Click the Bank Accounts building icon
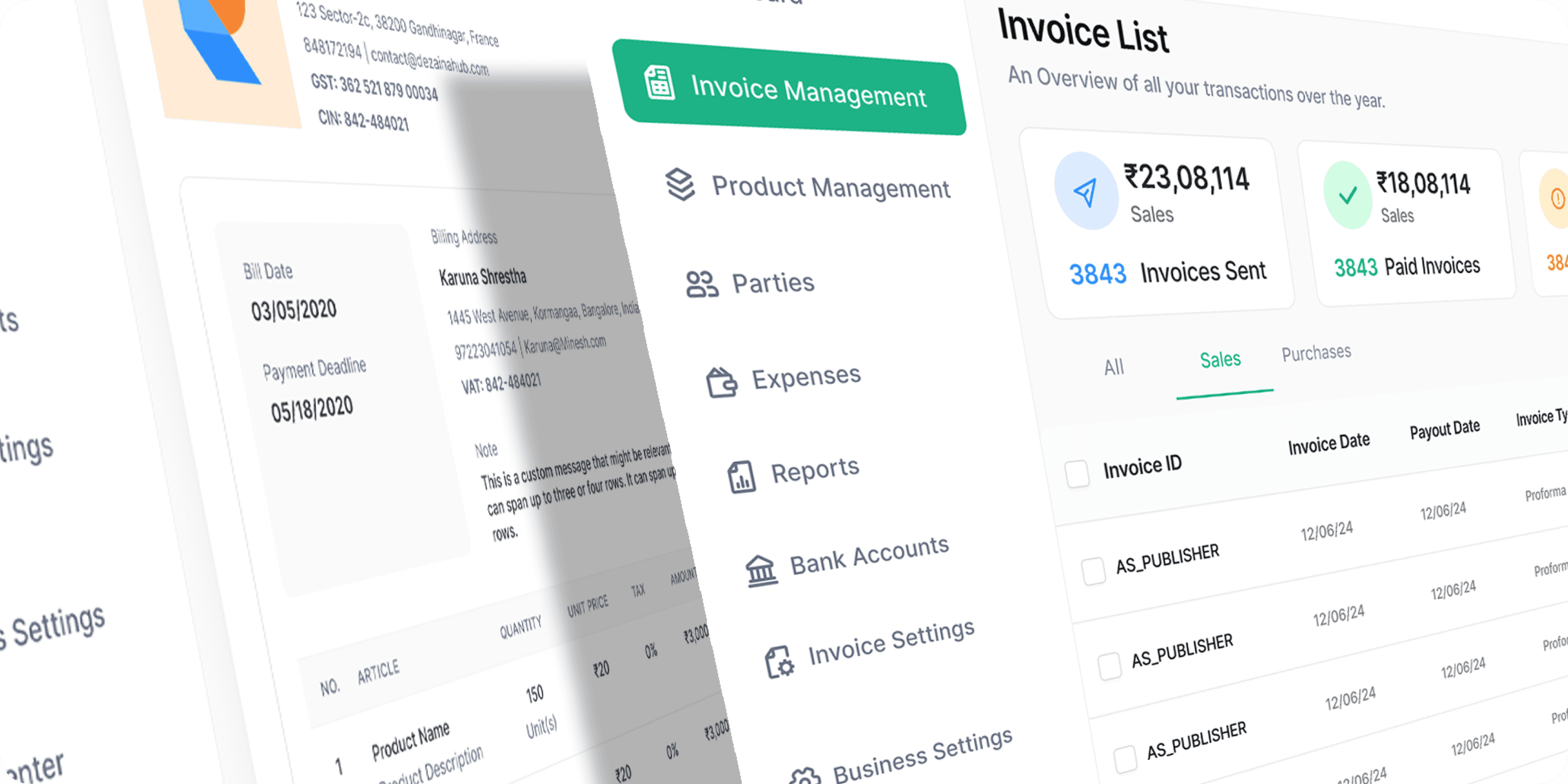The height and width of the screenshot is (784, 1568). 761,571
